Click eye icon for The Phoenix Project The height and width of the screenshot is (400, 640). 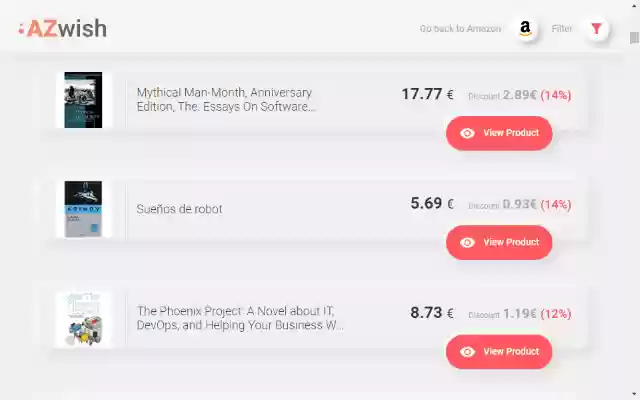pos(467,351)
